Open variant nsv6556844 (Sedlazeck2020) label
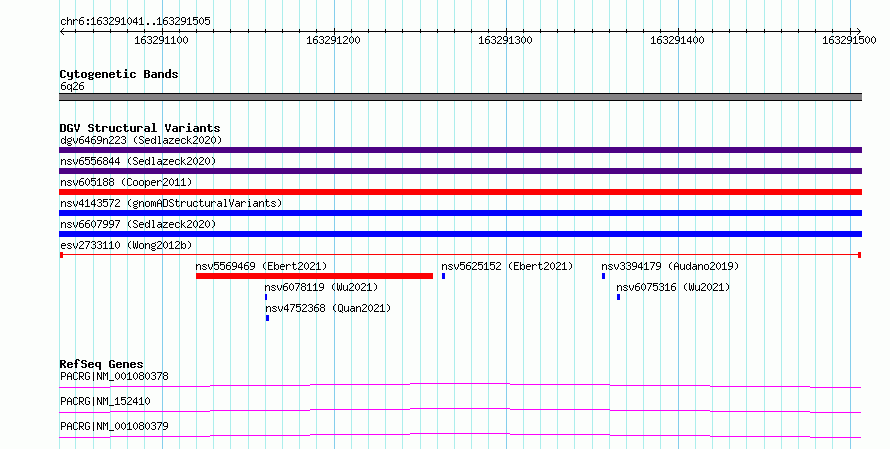890x449 pixels. tap(138, 161)
